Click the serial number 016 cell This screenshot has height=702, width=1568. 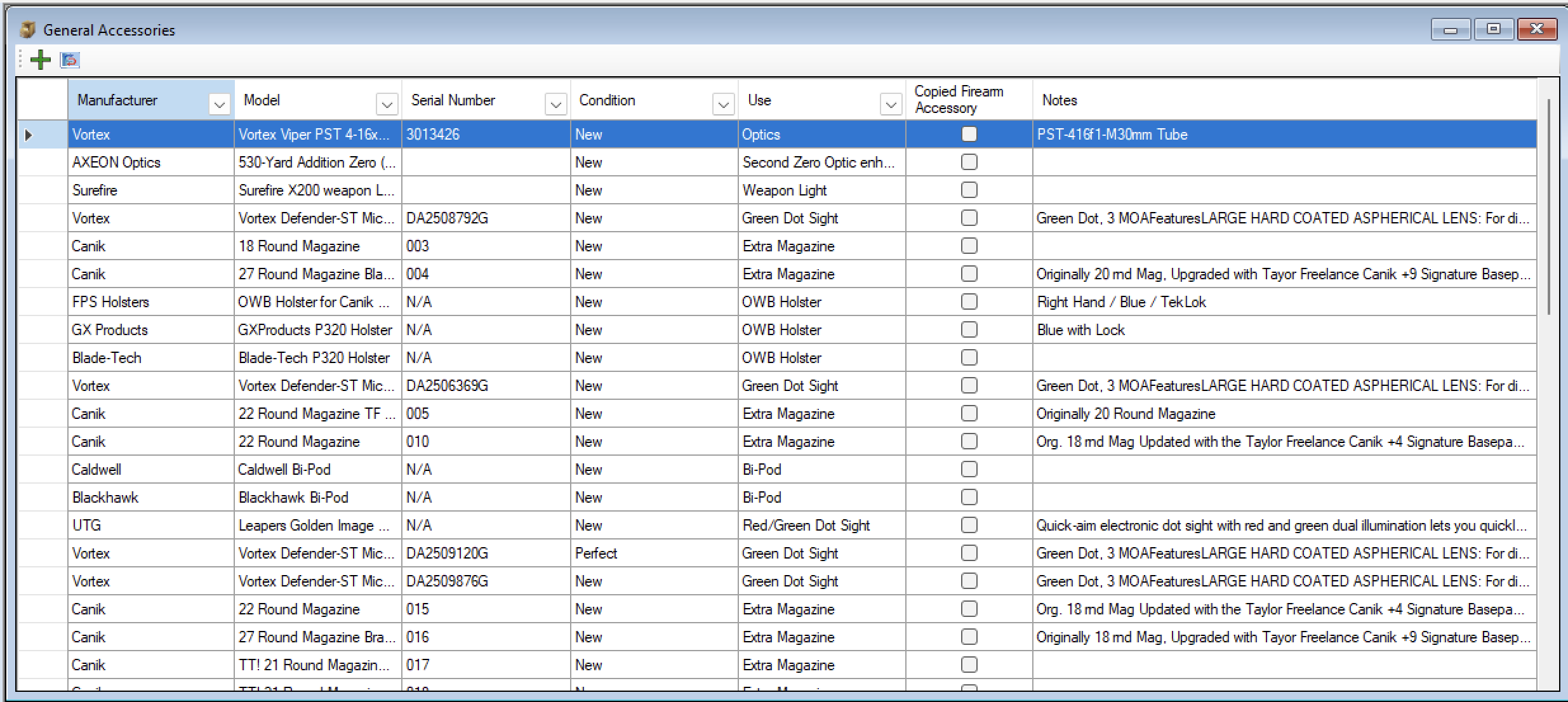[x=486, y=637]
